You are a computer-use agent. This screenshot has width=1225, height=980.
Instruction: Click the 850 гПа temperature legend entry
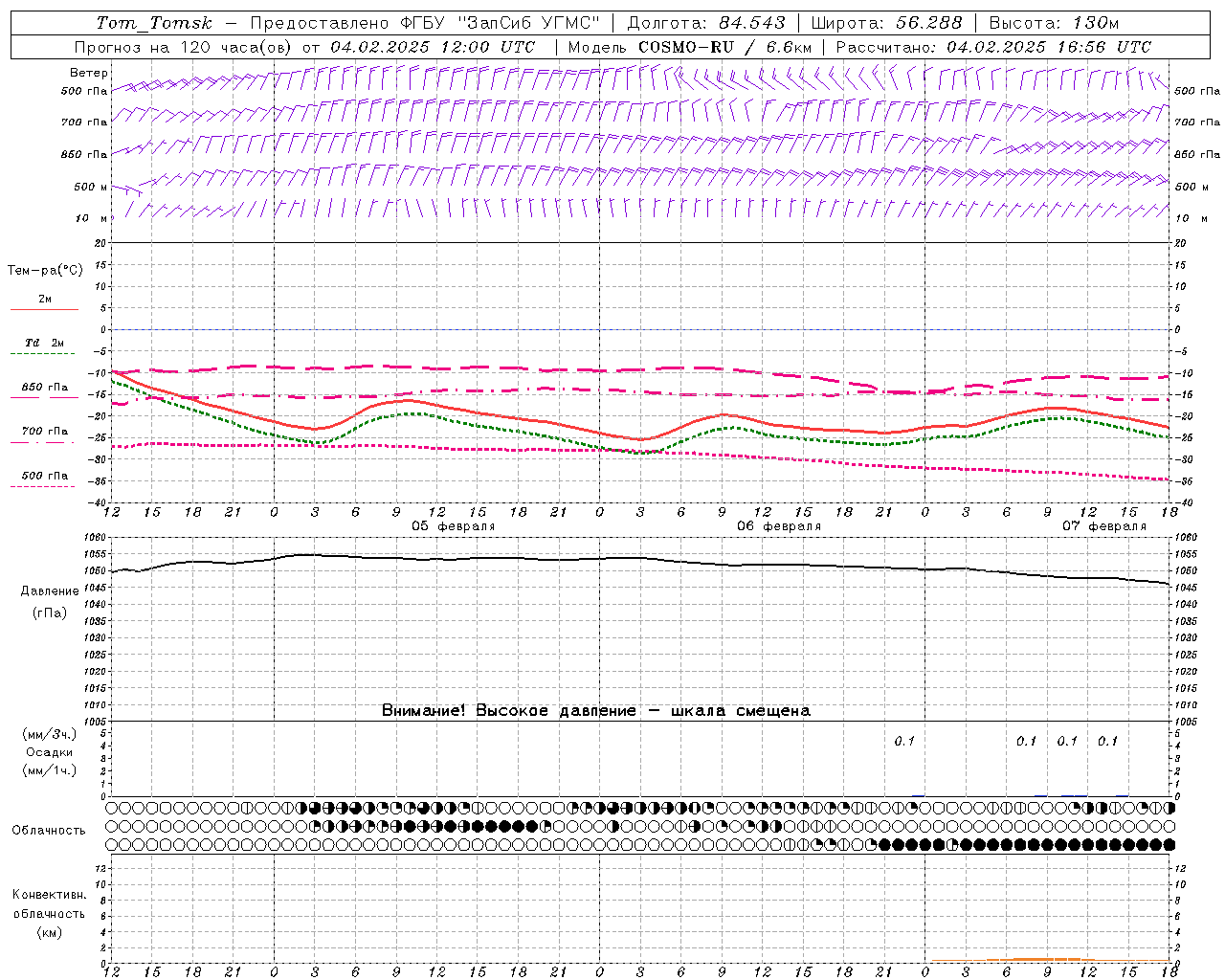[x=44, y=391]
